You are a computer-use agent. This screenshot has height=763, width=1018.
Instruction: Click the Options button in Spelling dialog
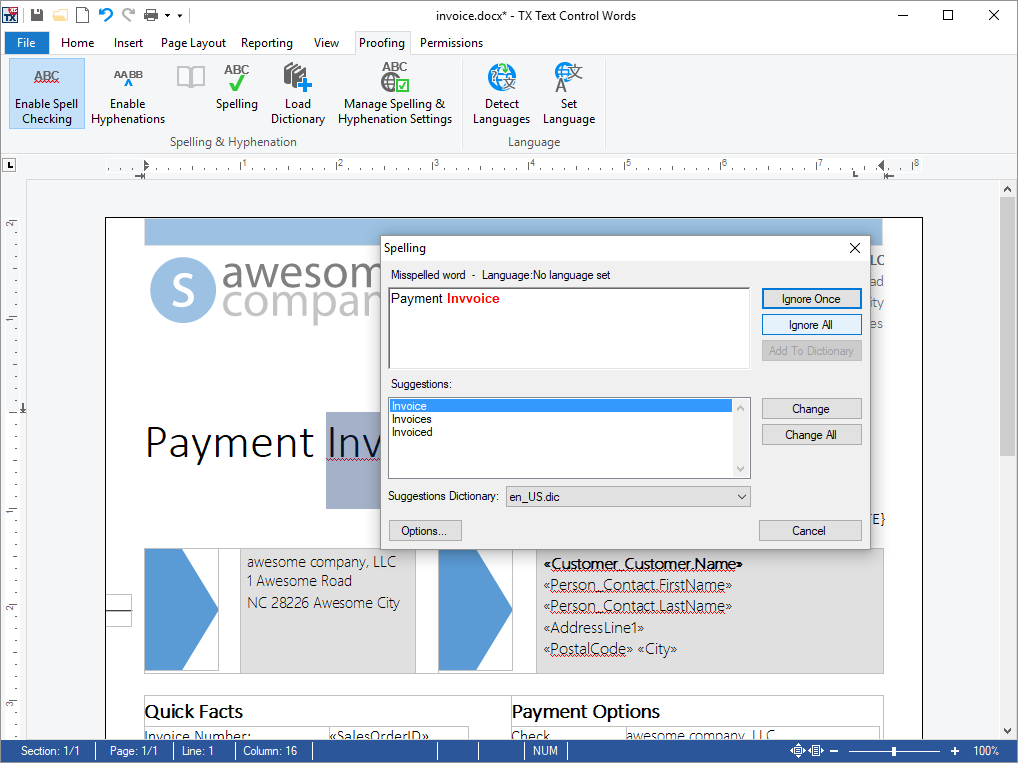424,530
